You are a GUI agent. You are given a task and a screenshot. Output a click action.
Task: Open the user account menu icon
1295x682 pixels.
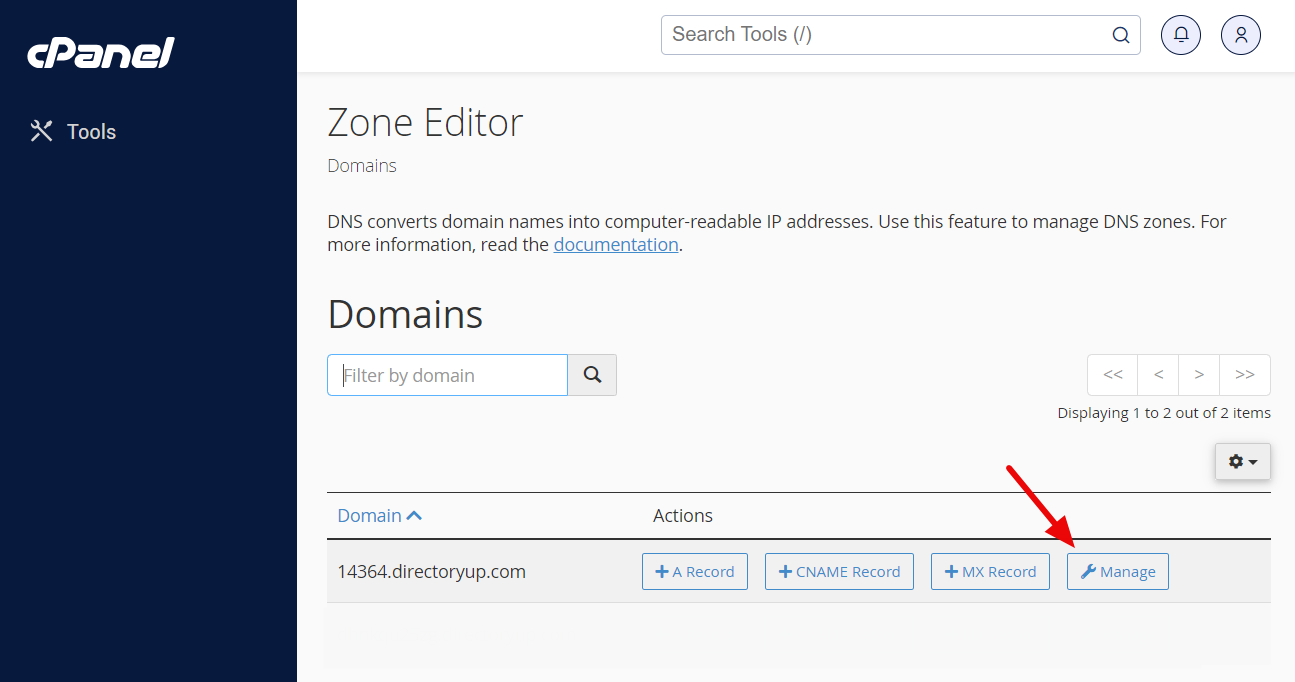point(1241,35)
